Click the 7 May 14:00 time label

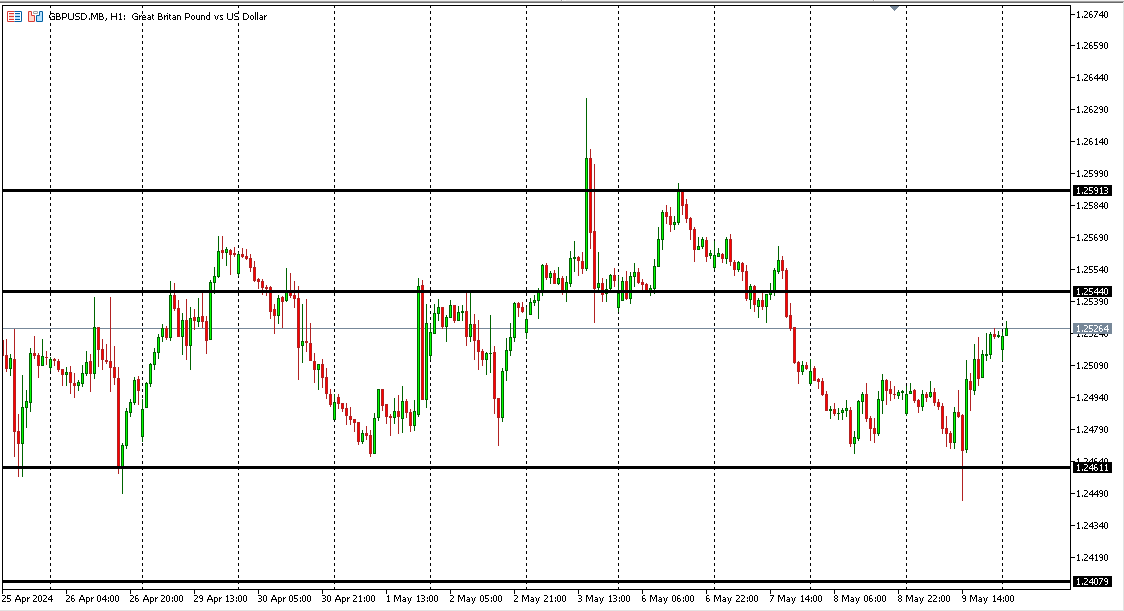[x=797, y=599]
